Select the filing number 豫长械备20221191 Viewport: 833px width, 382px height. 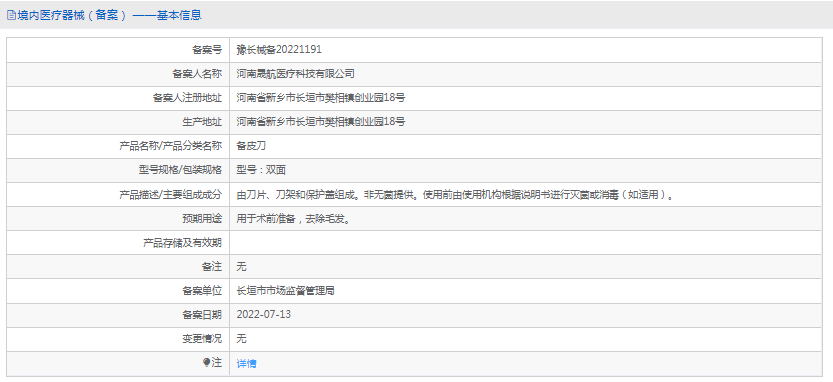point(279,50)
